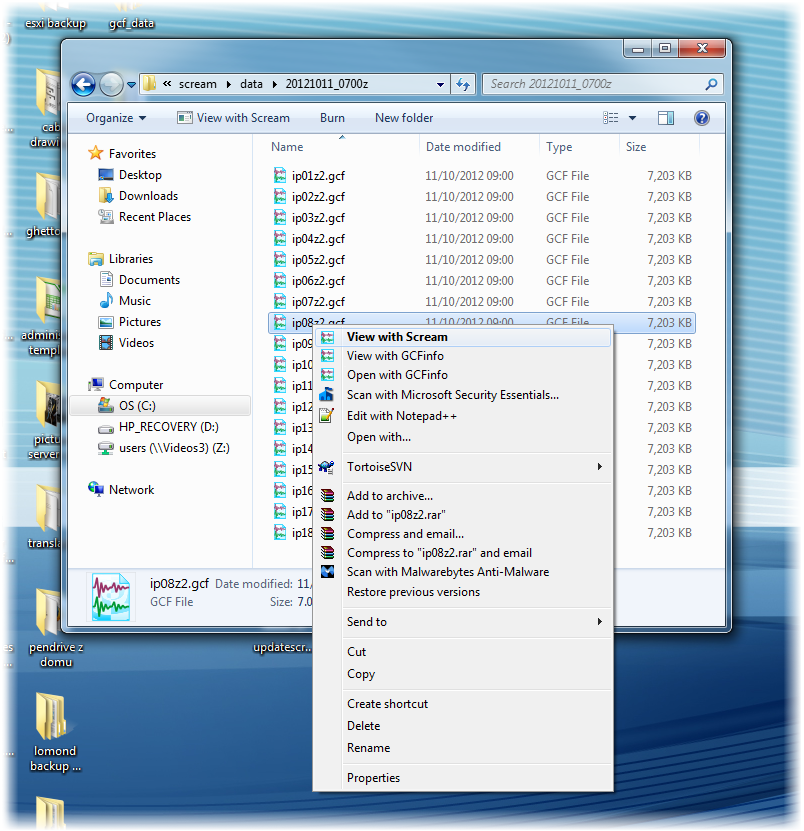
Task: Click the TortoiseSVN turtle icon in context menu
Action: (x=328, y=467)
